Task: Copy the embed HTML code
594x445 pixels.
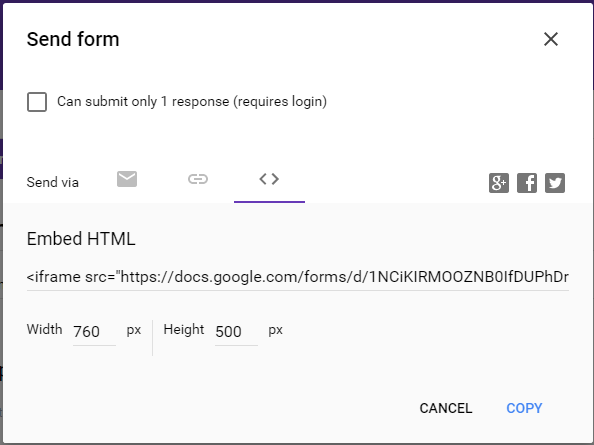Action: click(x=524, y=408)
